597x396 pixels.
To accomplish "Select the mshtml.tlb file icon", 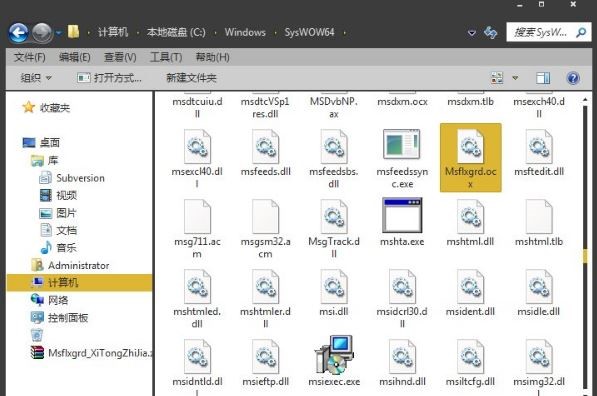I will point(539,217).
